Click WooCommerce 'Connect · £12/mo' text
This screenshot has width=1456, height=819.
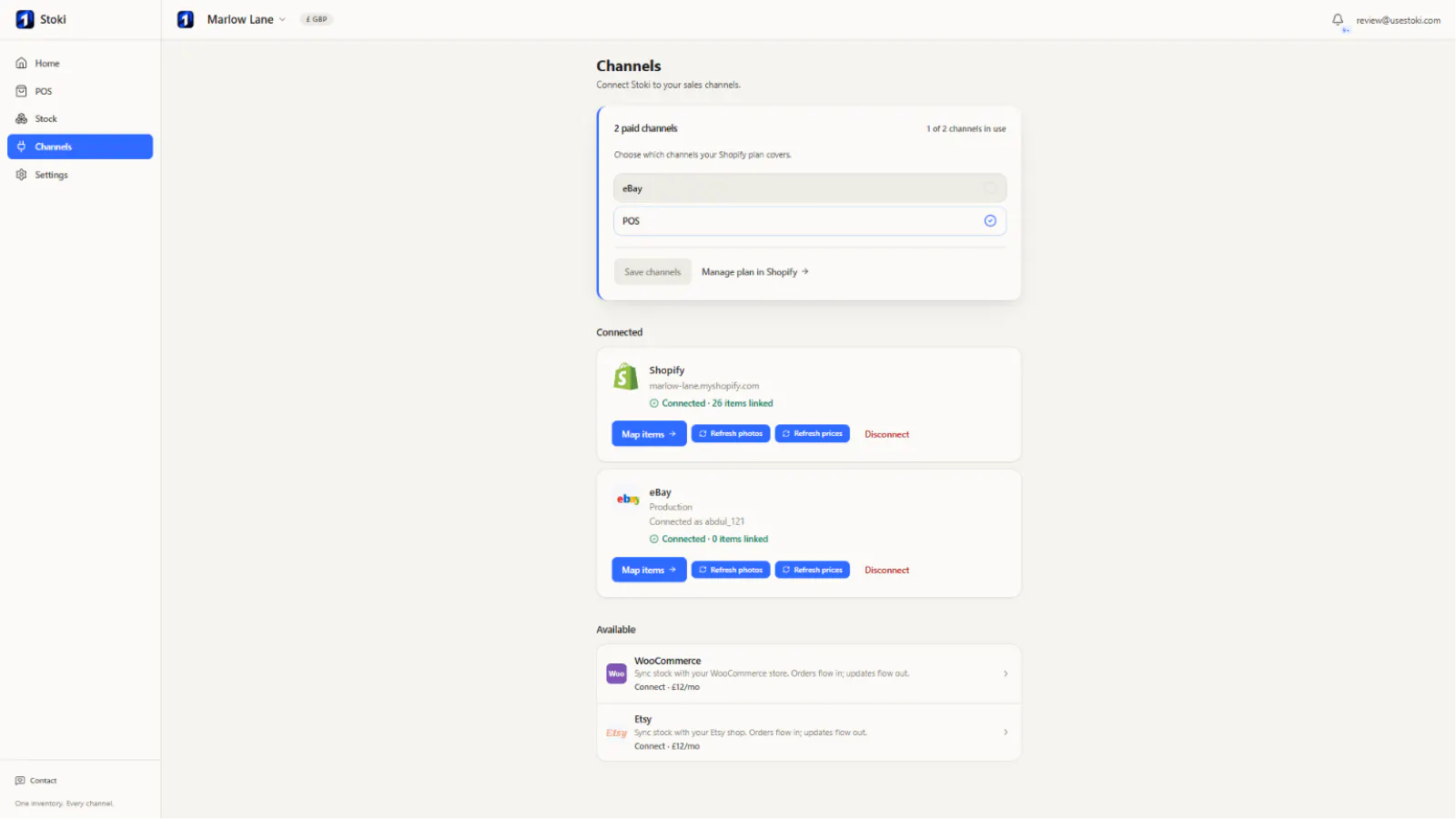(x=667, y=687)
